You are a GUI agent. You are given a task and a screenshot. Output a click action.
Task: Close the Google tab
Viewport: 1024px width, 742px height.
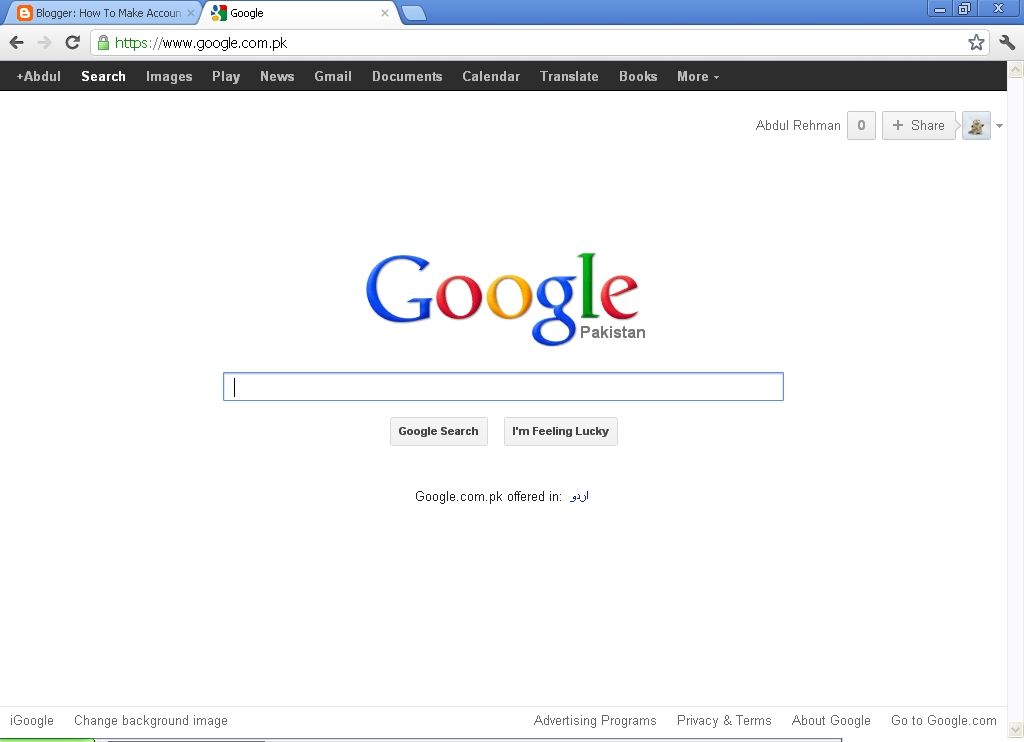pos(385,13)
